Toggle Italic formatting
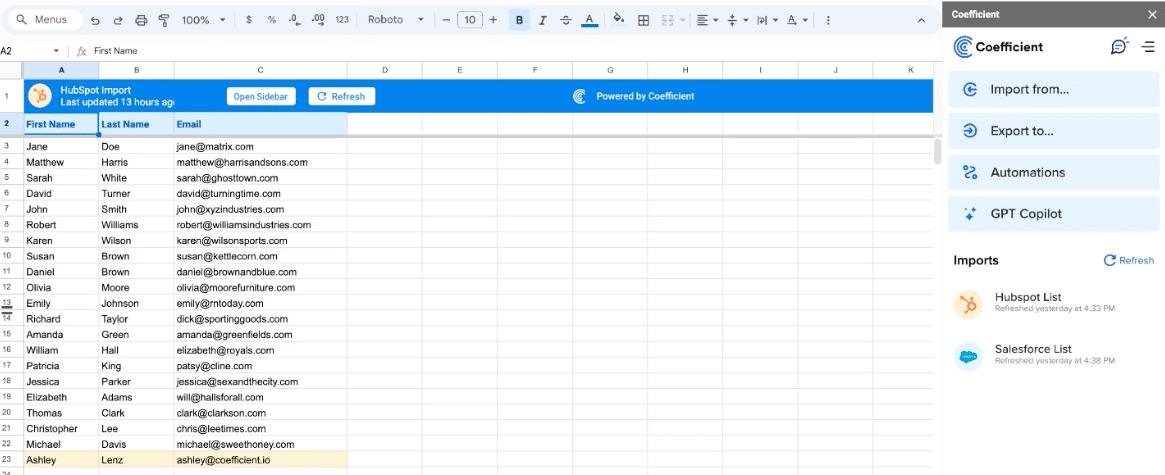Screen dimensions: 1165x475 tap(542, 20)
